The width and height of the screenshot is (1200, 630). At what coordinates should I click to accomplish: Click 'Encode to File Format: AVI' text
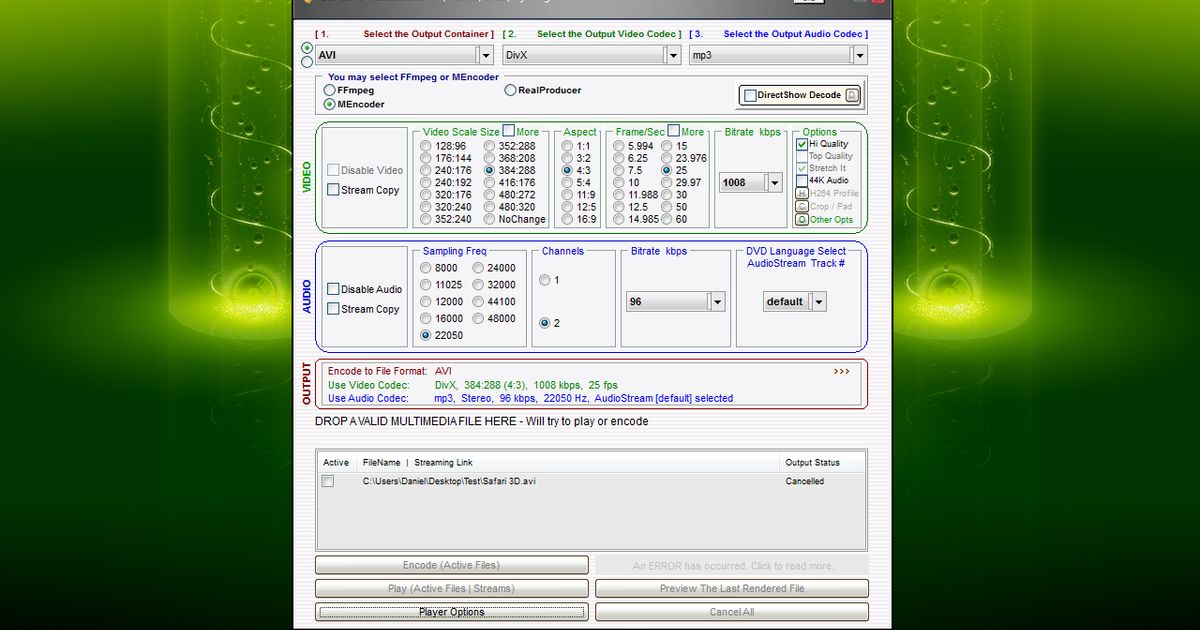[390, 371]
